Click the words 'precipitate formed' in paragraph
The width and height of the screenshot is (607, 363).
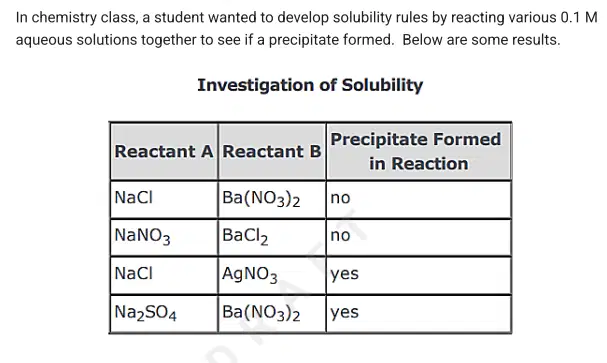[331, 40]
